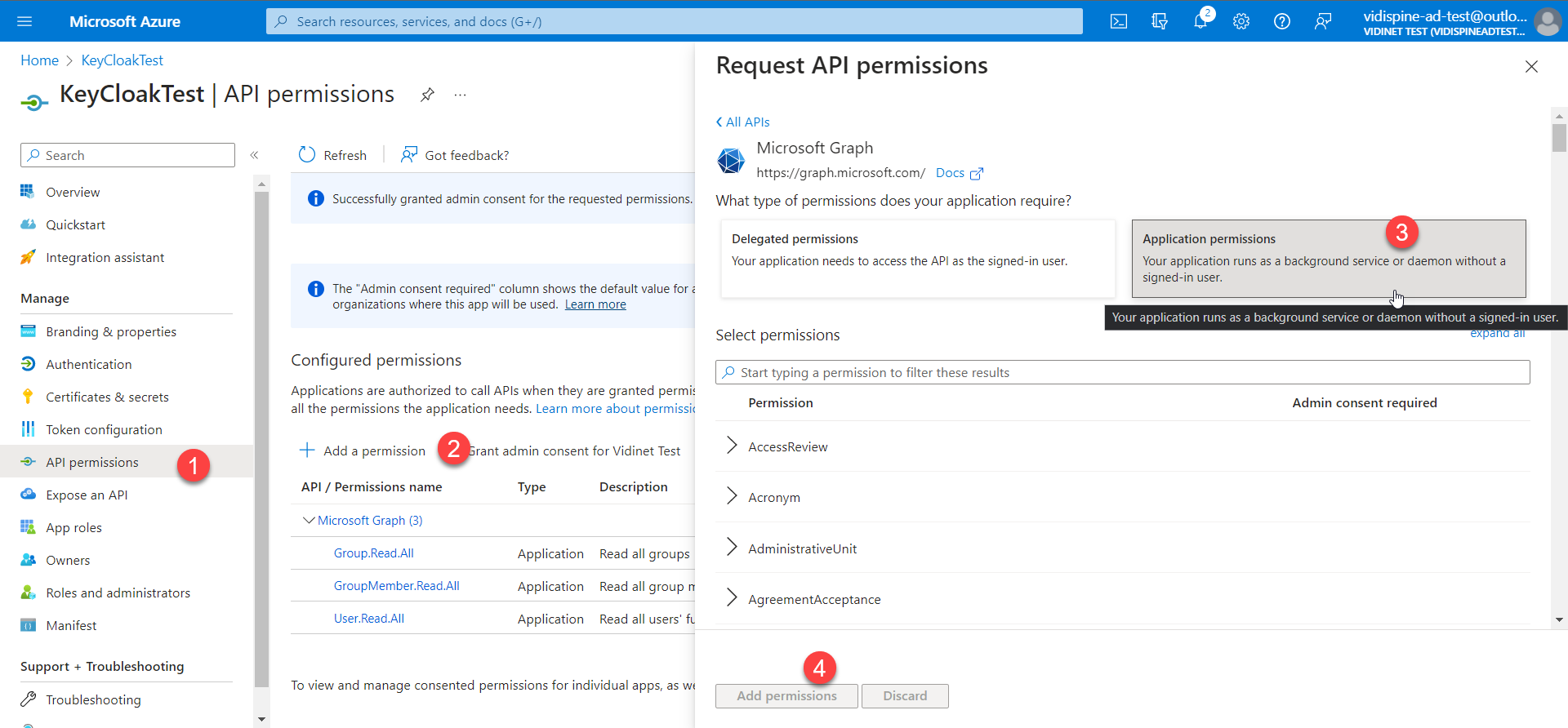Open the portal hamburger menu

click(24, 21)
